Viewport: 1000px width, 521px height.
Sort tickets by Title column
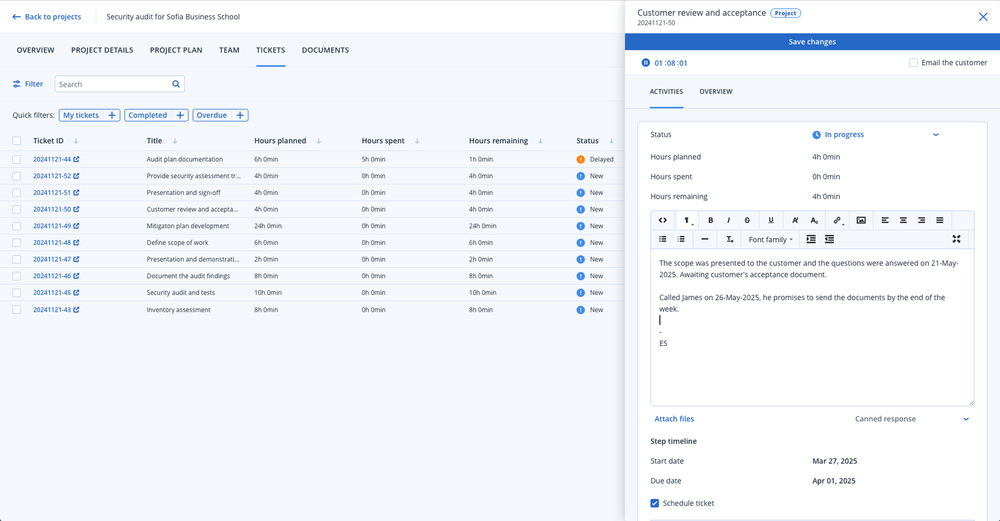point(175,141)
